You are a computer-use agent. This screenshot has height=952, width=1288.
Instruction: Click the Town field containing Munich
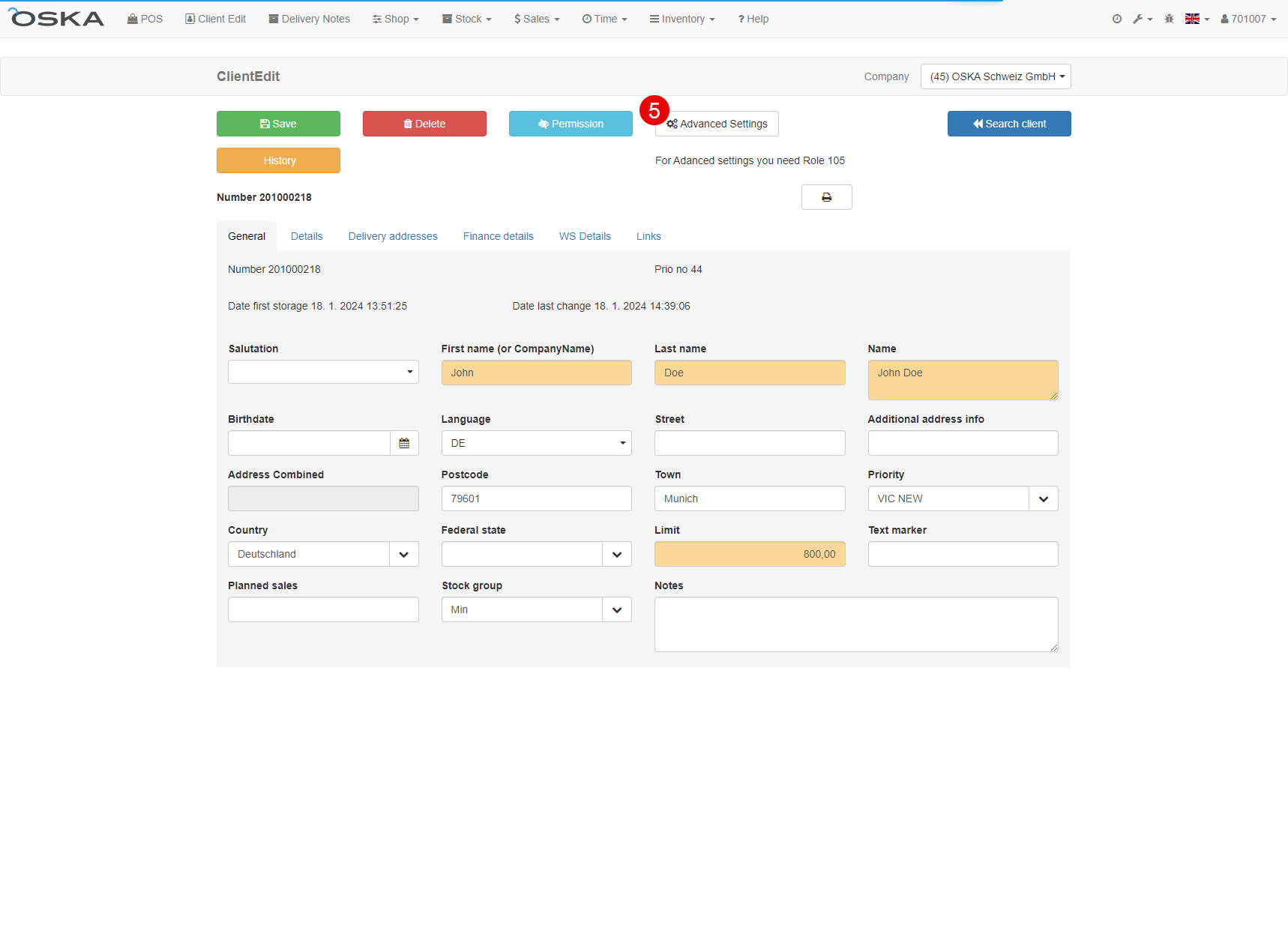750,498
